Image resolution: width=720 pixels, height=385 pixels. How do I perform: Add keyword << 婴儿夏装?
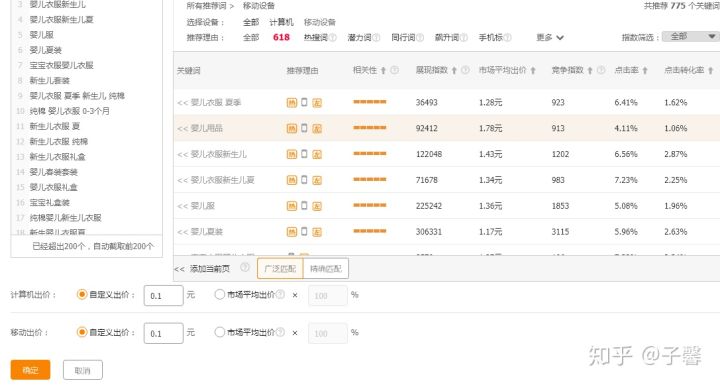200,232
